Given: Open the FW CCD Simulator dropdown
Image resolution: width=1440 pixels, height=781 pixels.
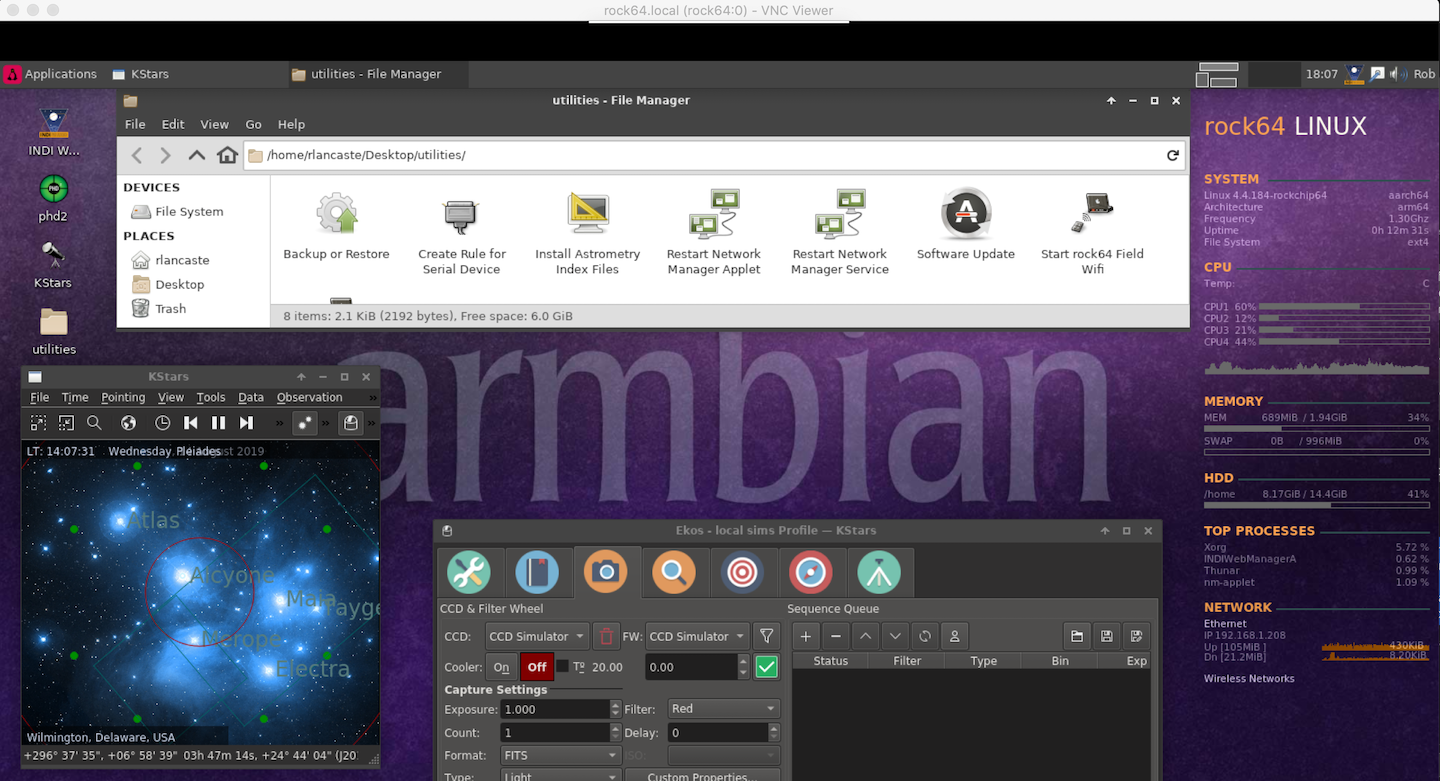Looking at the screenshot, I should pos(697,636).
